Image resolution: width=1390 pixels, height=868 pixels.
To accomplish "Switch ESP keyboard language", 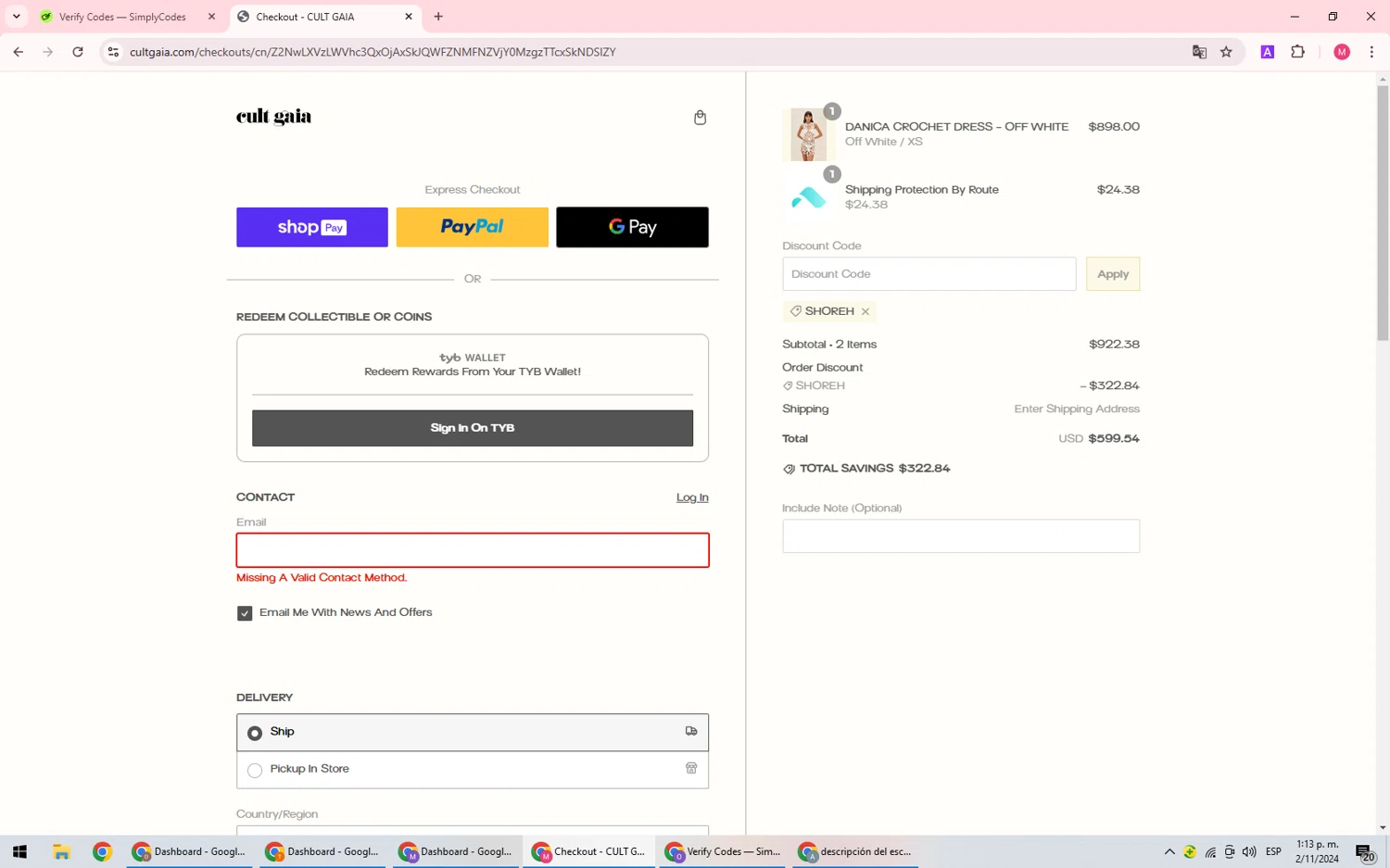I will [1274, 852].
